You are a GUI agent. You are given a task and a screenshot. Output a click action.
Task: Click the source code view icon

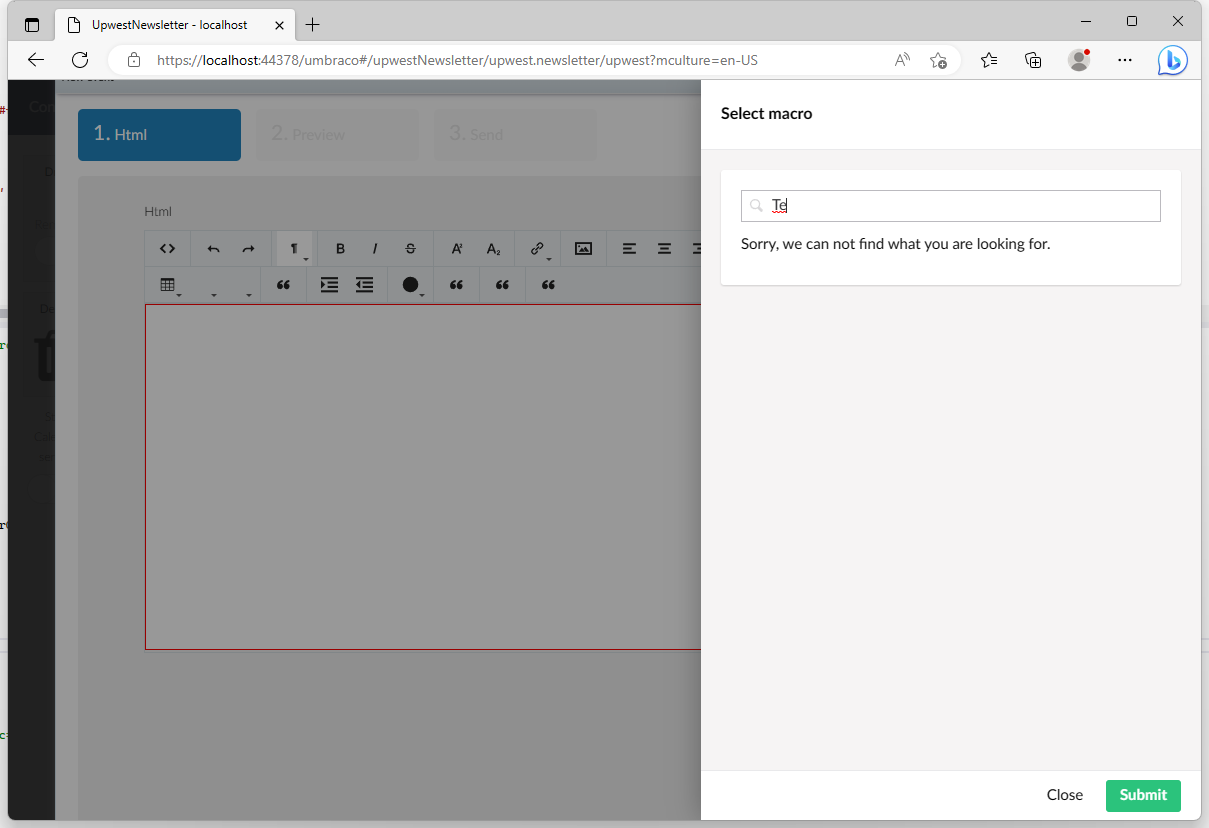click(x=168, y=249)
